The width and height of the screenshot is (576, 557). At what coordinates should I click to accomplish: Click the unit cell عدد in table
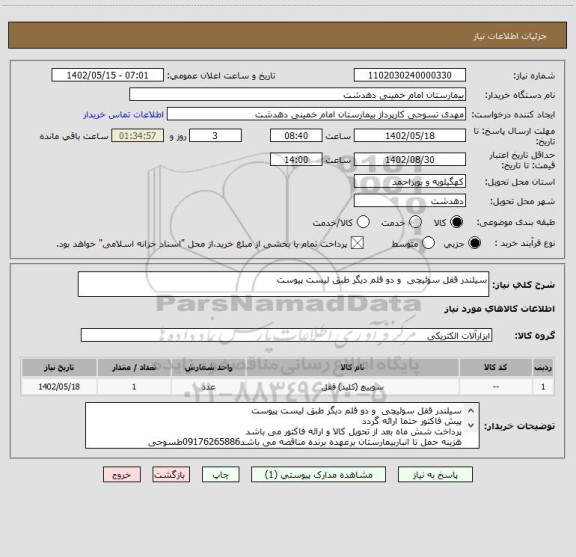tap(208, 387)
